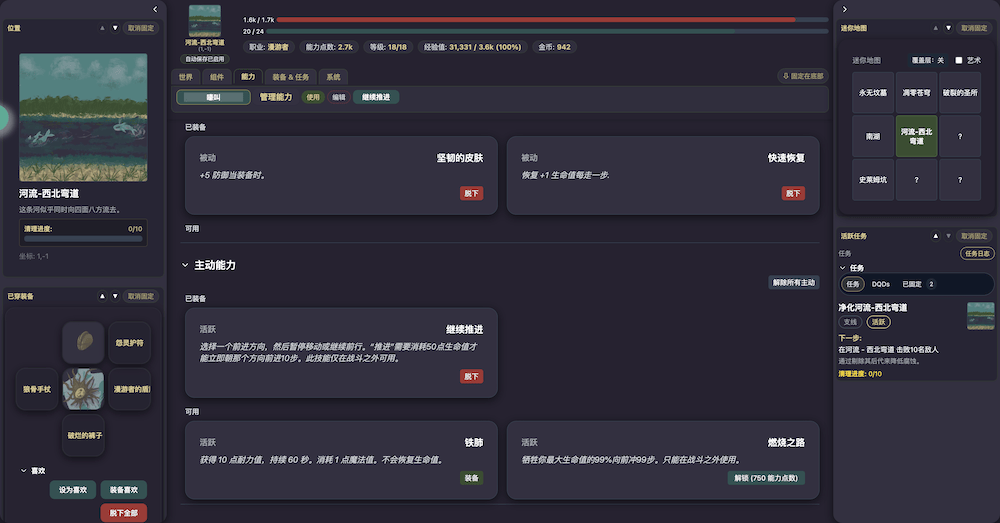Unequip the 坚韧的皮肤 passive ability

pyautogui.click(x=471, y=193)
